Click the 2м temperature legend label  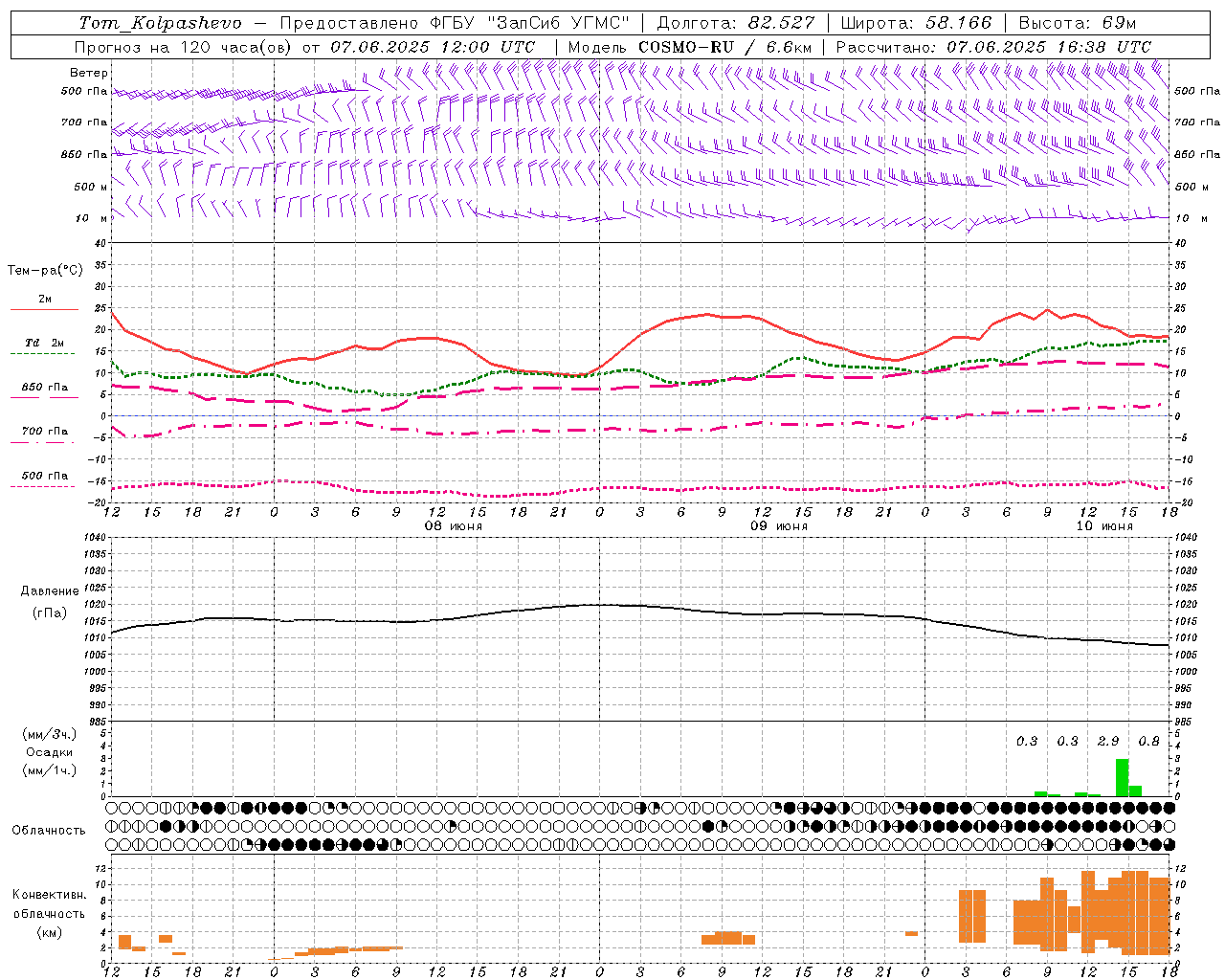[45, 300]
